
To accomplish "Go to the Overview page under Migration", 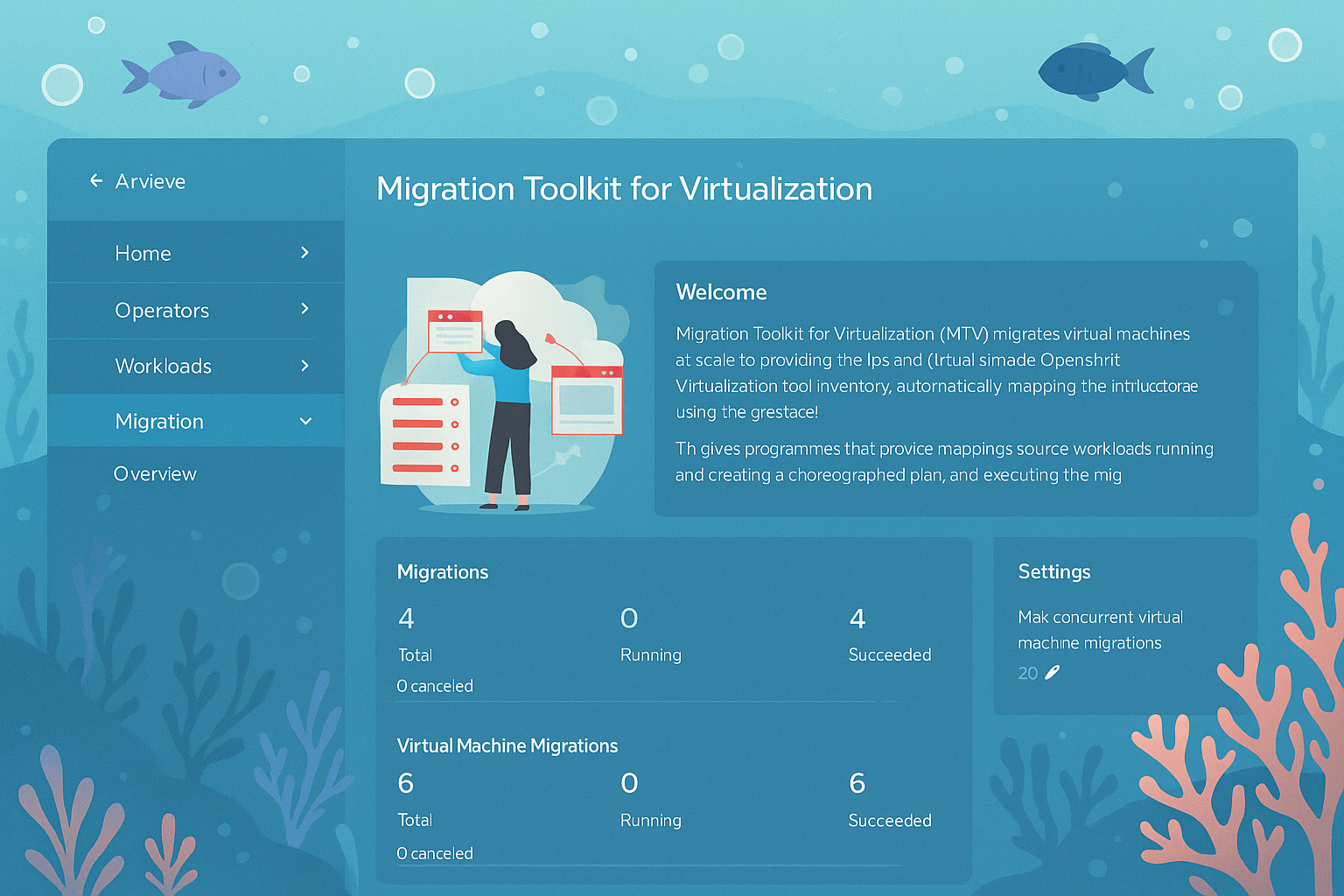I will (x=156, y=474).
